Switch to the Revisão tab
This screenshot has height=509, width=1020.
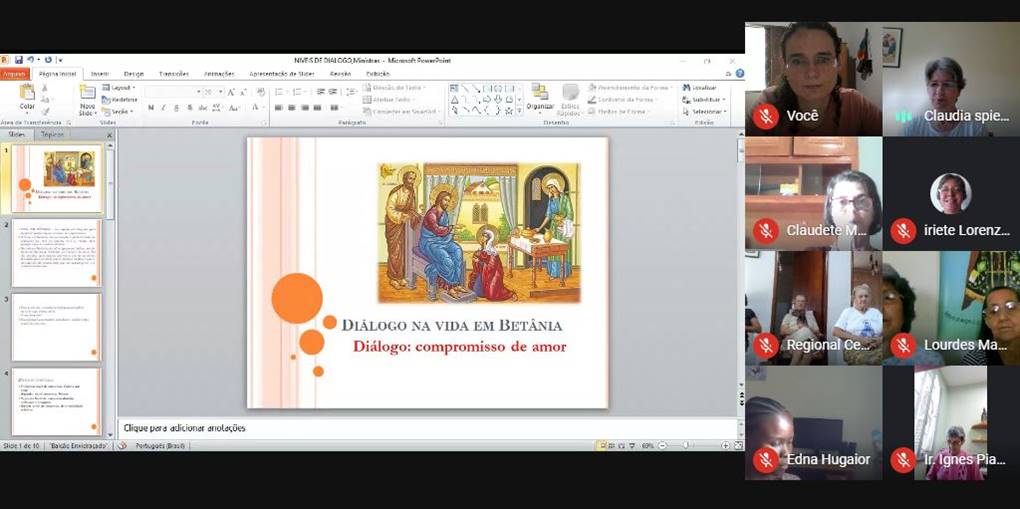(340, 74)
